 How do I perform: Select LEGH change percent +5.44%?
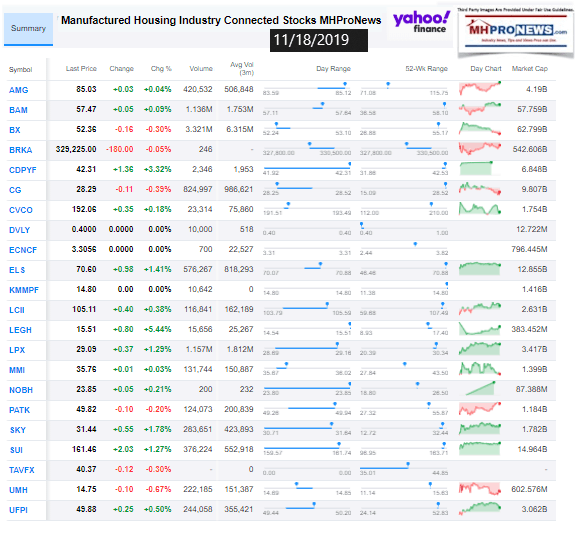tap(157, 329)
